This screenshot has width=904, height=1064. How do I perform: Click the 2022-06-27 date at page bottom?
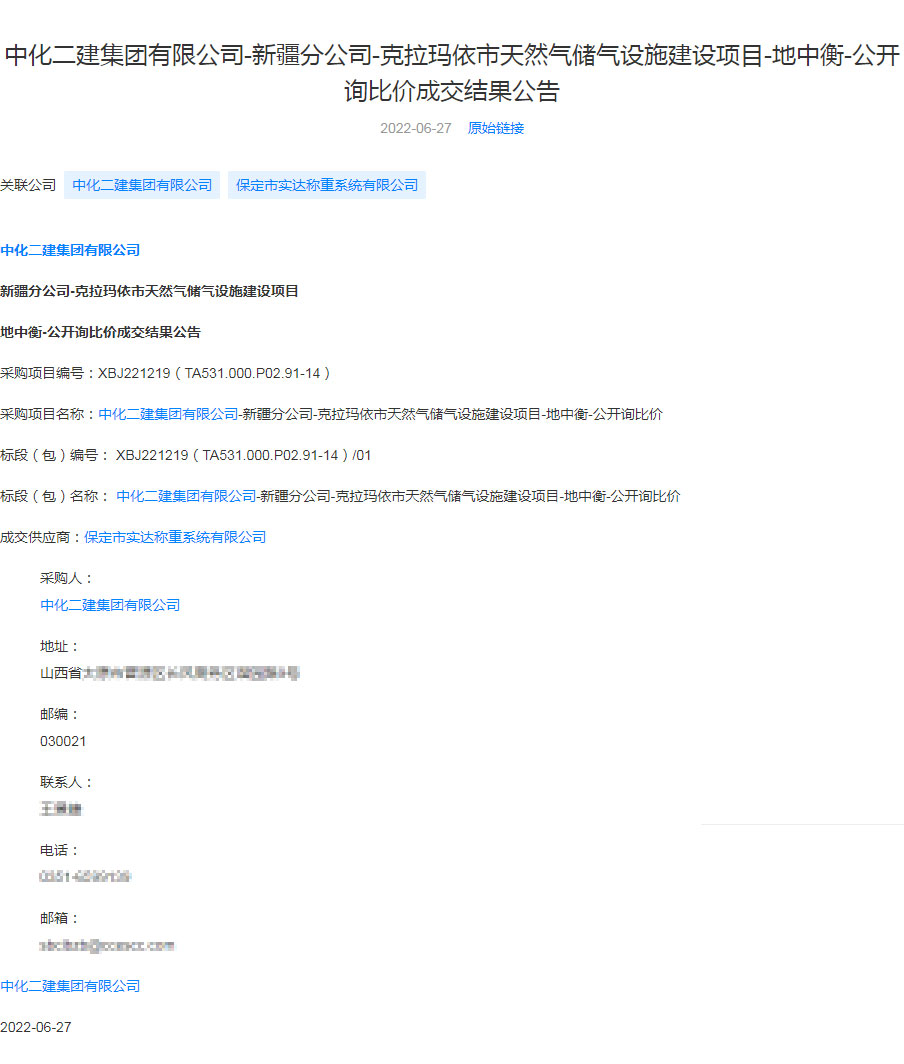[x=36, y=1027]
